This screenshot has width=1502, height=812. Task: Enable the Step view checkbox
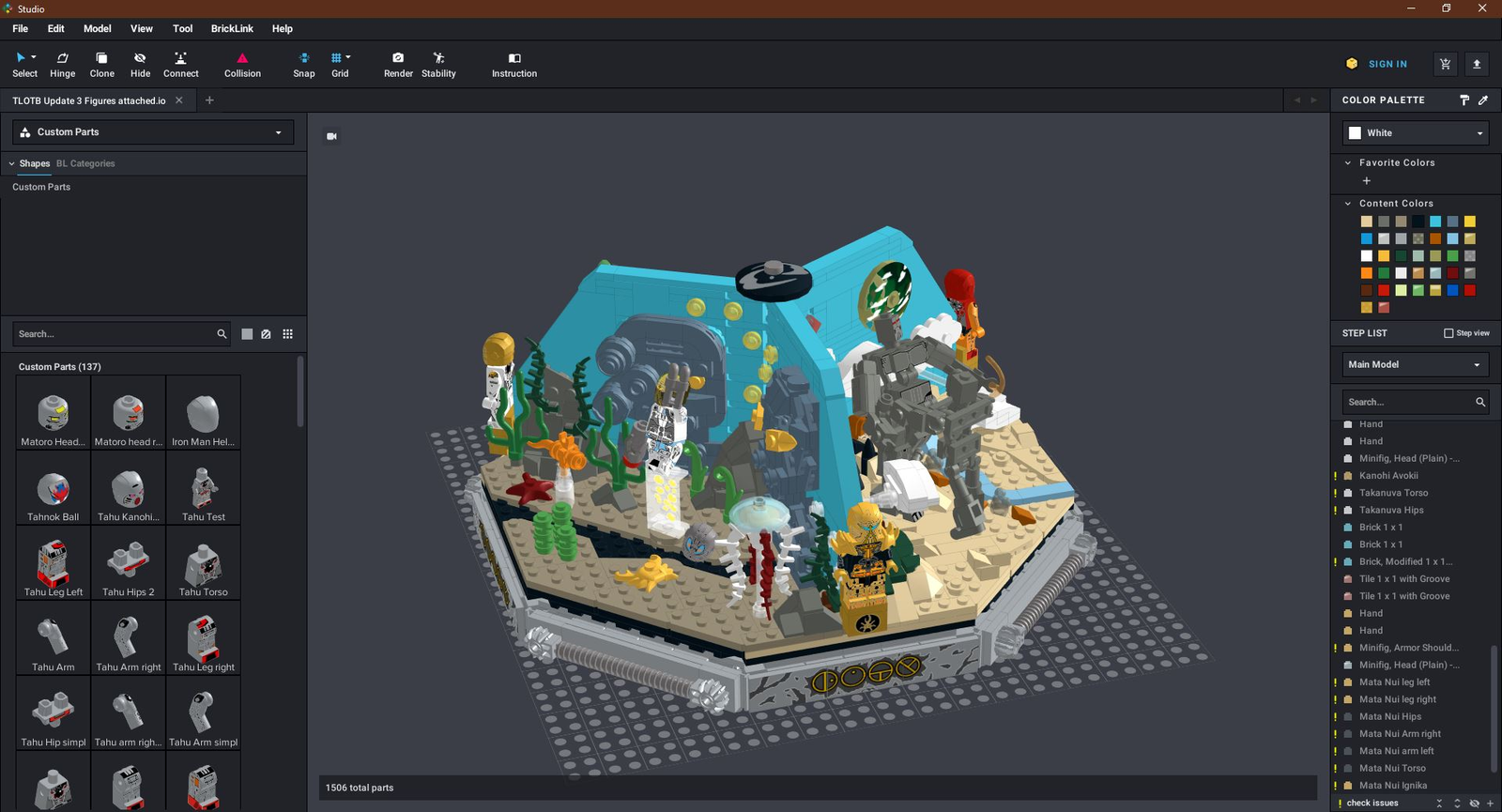1448,333
